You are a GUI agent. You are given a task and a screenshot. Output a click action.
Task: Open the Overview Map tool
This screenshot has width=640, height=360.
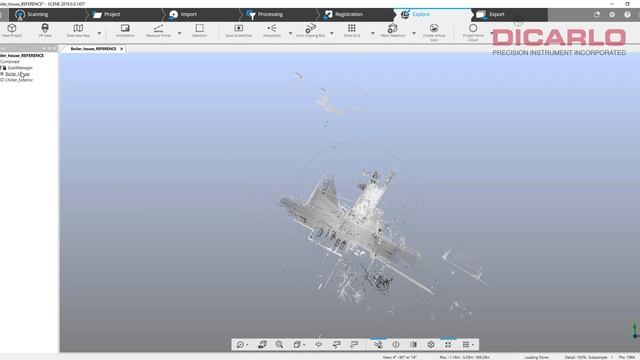pos(78,31)
